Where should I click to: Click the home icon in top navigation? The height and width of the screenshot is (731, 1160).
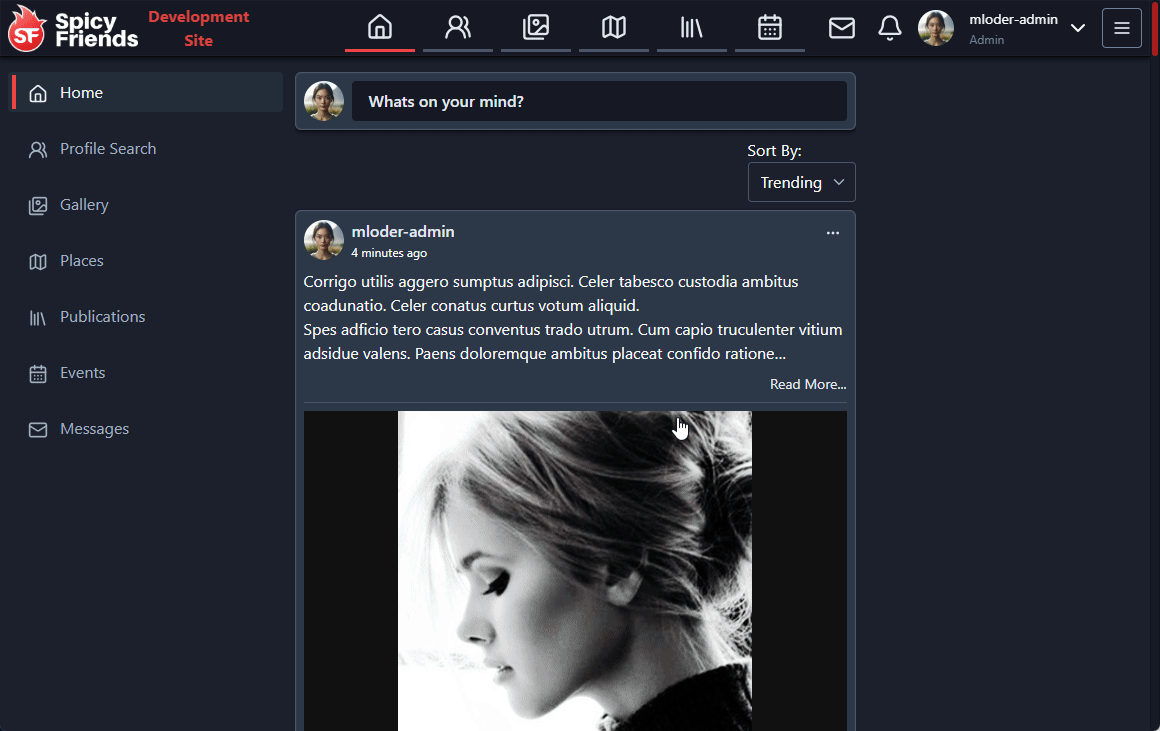click(x=380, y=27)
